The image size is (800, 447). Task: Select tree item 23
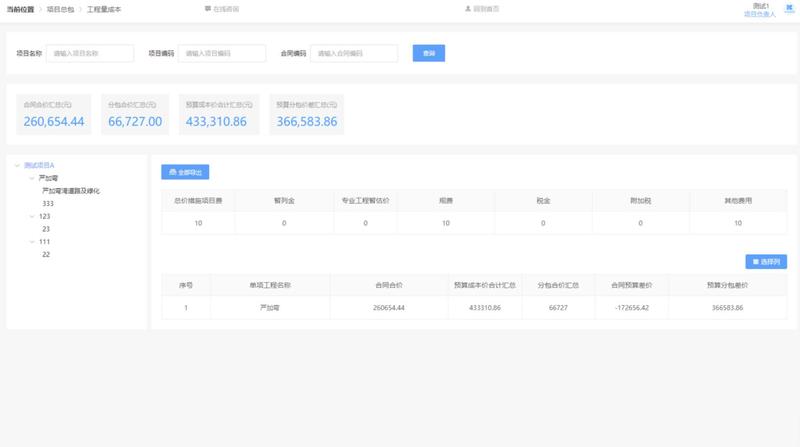tap(46, 229)
